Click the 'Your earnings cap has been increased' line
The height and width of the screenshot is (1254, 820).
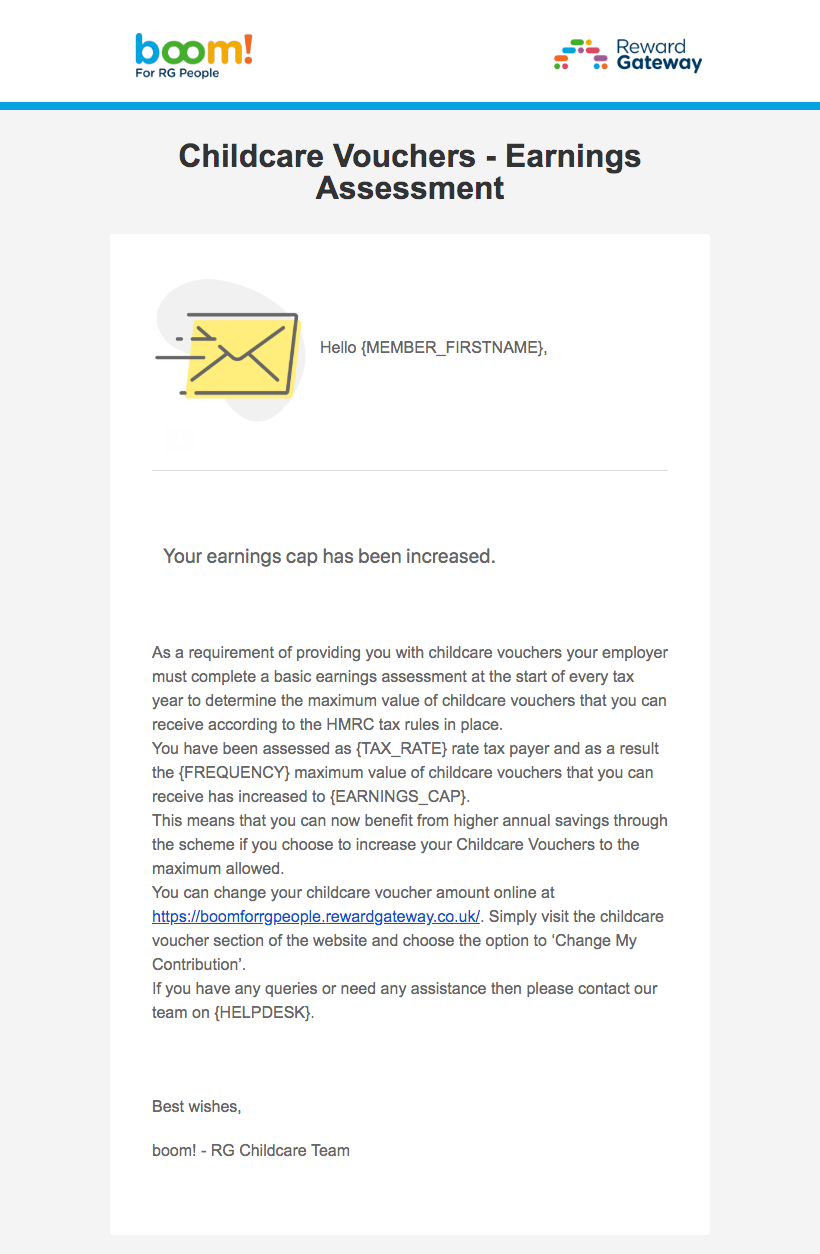329,556
